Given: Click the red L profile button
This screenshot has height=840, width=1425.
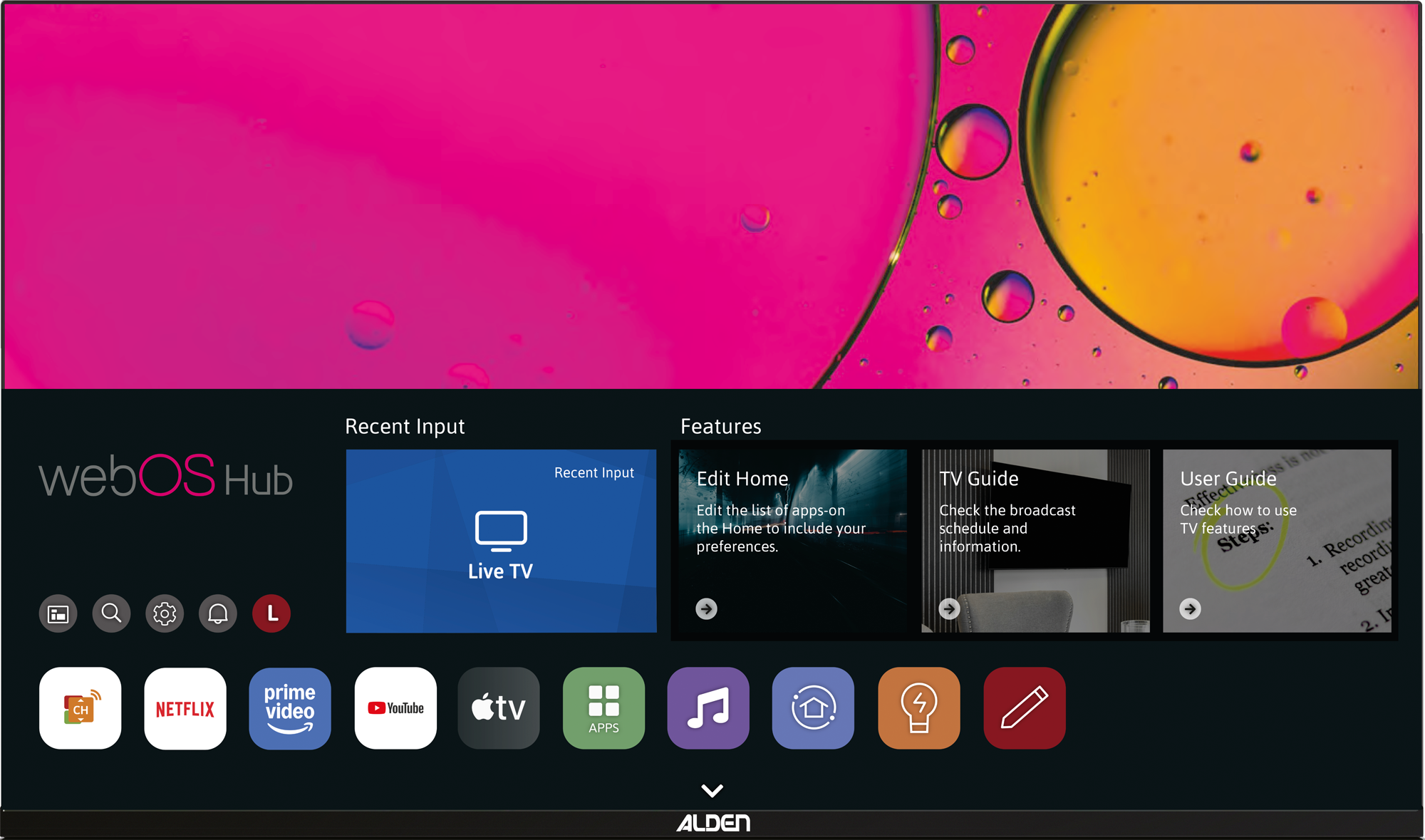Looking at the screenshot, I should pos(271,613).
